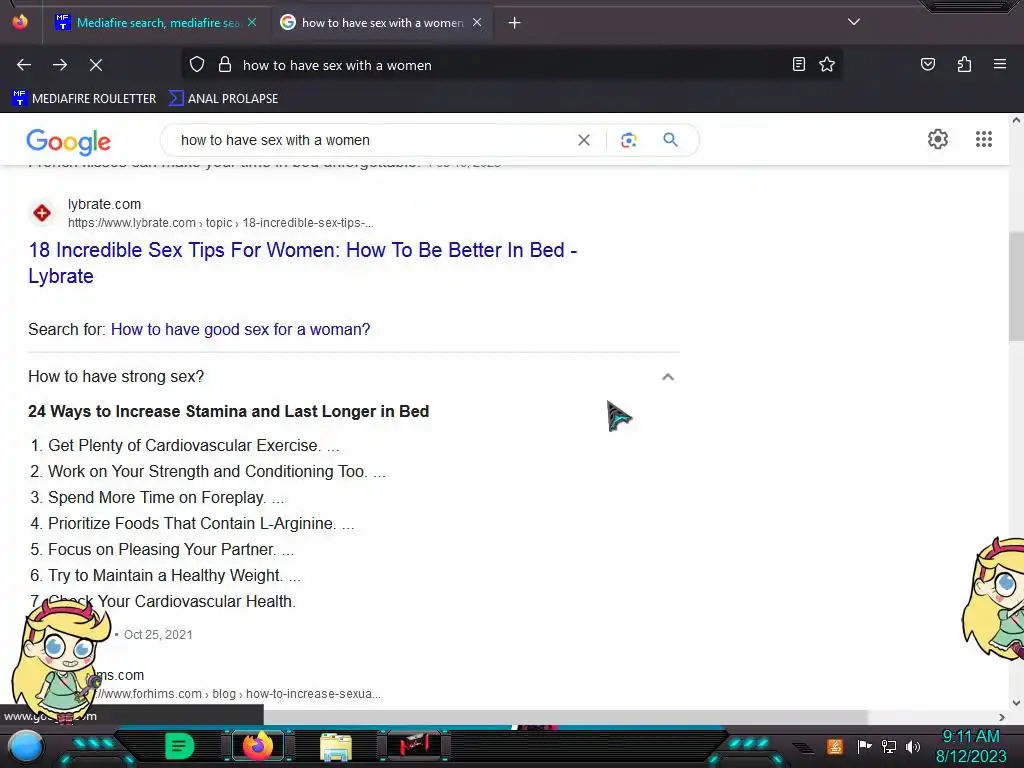Open the Firefox hamburger application menu

[1000, 64]
